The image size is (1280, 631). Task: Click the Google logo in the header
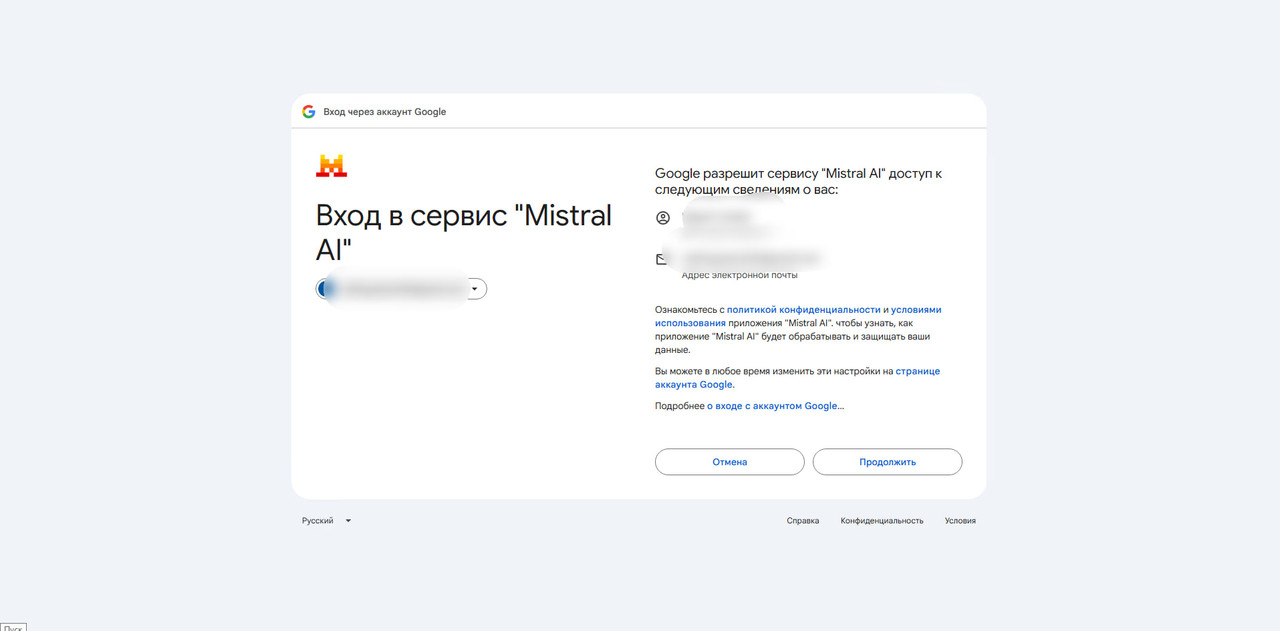tap(309, 112)
